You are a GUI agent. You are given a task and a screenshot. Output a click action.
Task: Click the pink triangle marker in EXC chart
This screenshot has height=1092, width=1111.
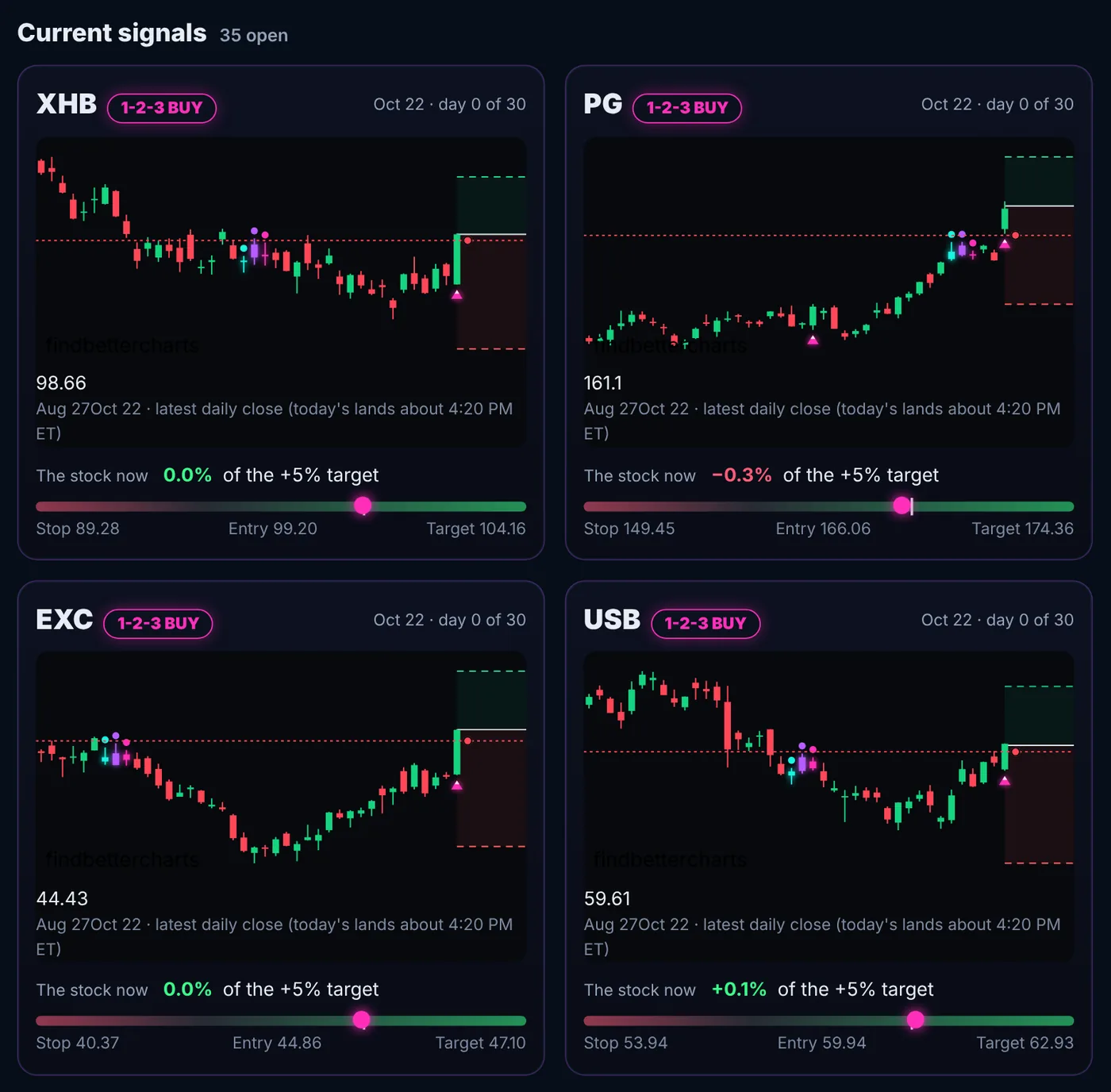click(x=457, y=785)
